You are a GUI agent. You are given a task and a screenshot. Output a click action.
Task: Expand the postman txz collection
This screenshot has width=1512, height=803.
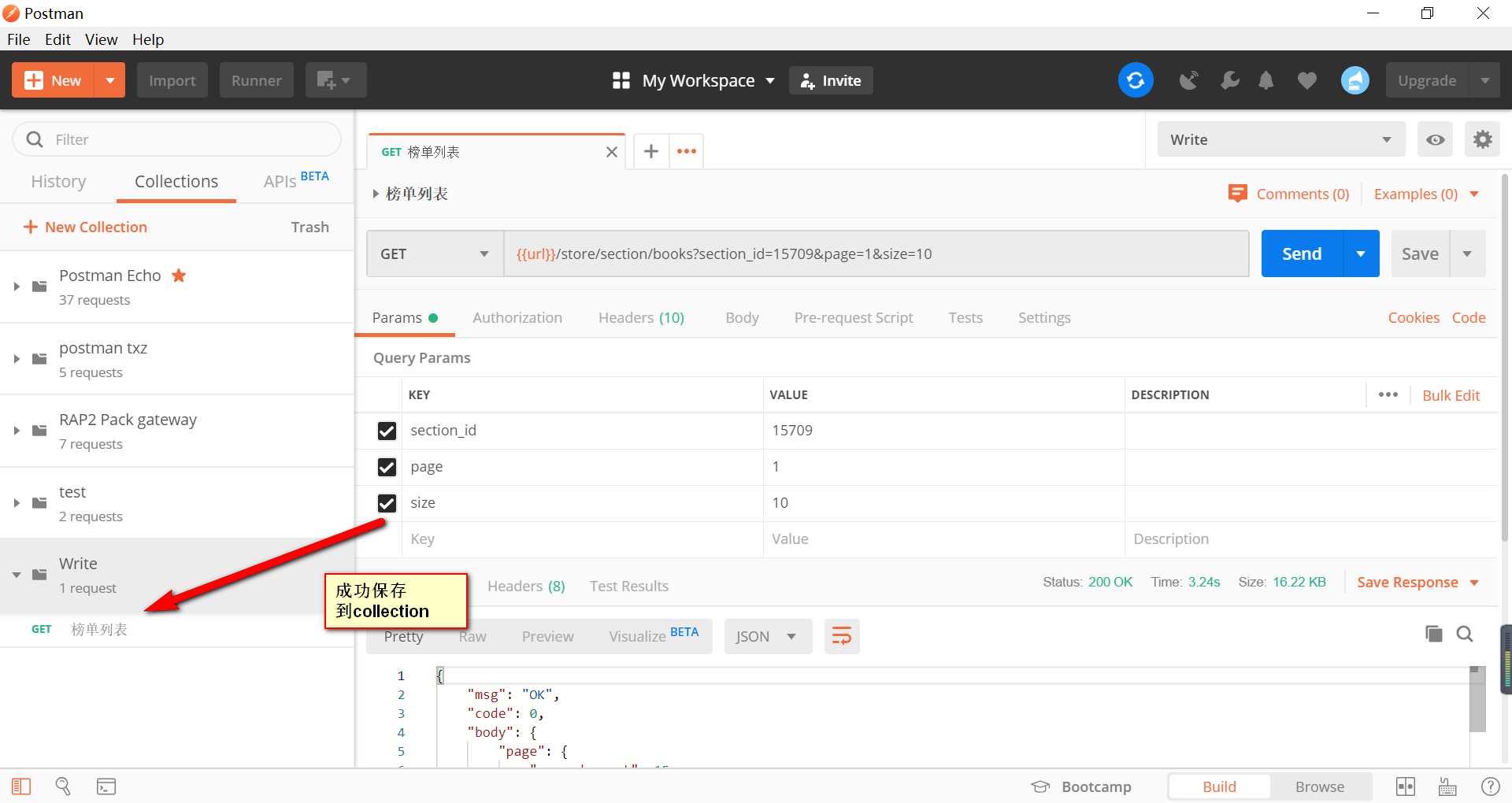(x=17, y=359)
